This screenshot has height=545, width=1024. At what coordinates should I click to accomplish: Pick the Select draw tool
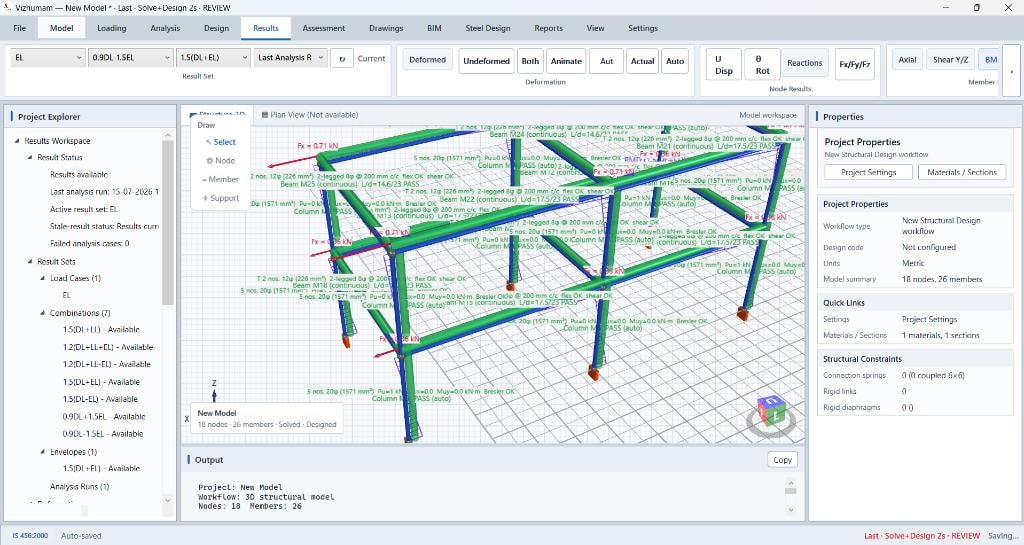click(x=221, y=142)
